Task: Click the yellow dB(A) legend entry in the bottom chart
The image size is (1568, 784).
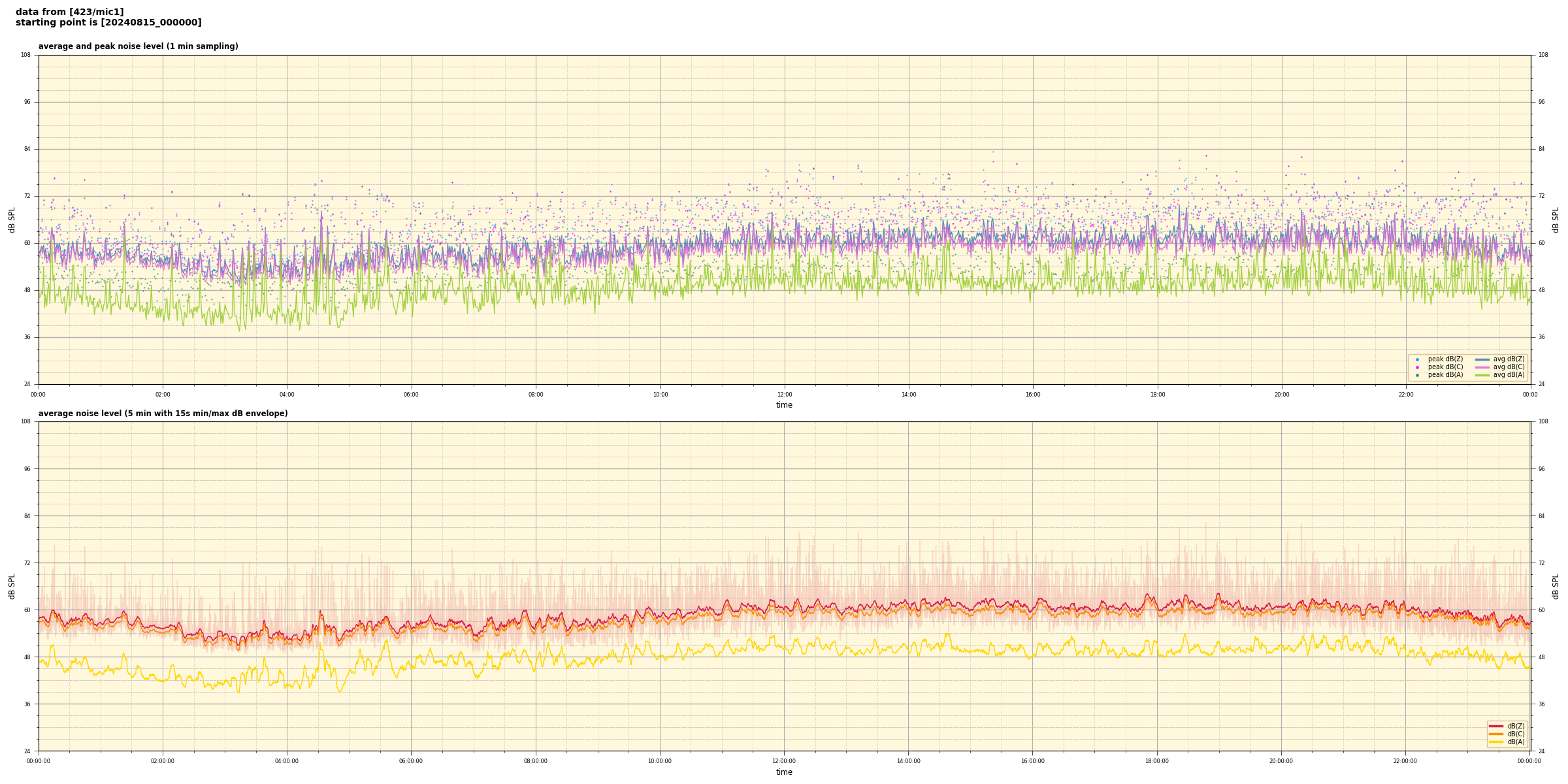Action: [1496, 742]
